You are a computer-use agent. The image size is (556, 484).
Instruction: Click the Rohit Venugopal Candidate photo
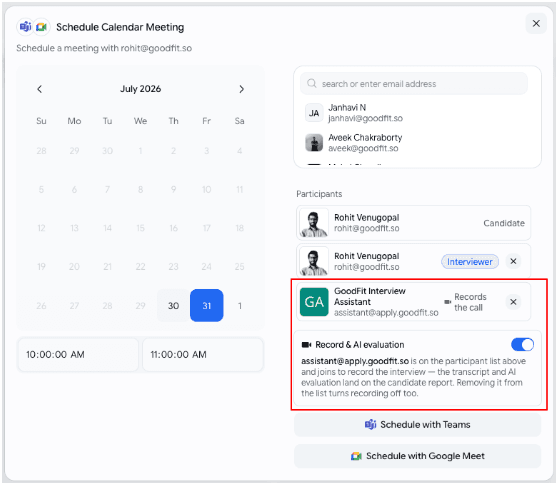314,223
